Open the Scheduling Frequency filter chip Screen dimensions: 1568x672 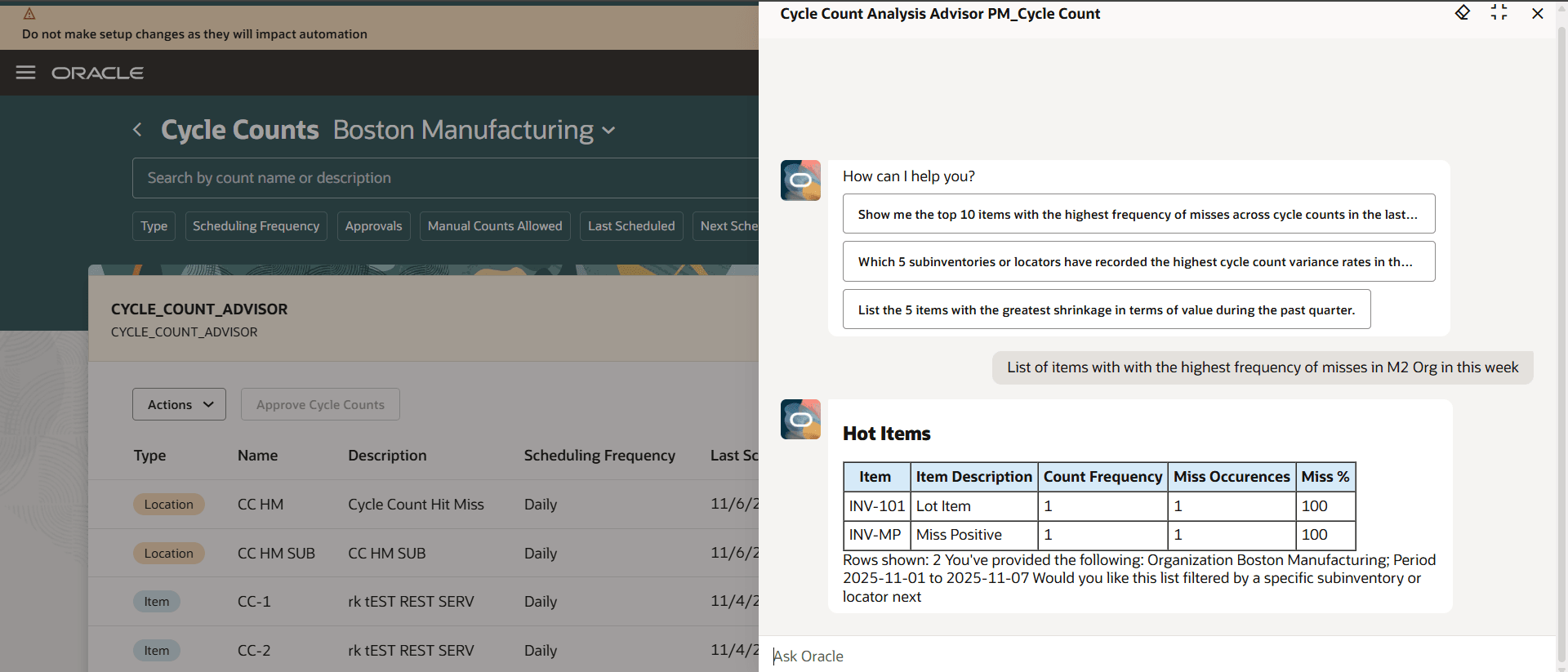click(x=256, y=226)
